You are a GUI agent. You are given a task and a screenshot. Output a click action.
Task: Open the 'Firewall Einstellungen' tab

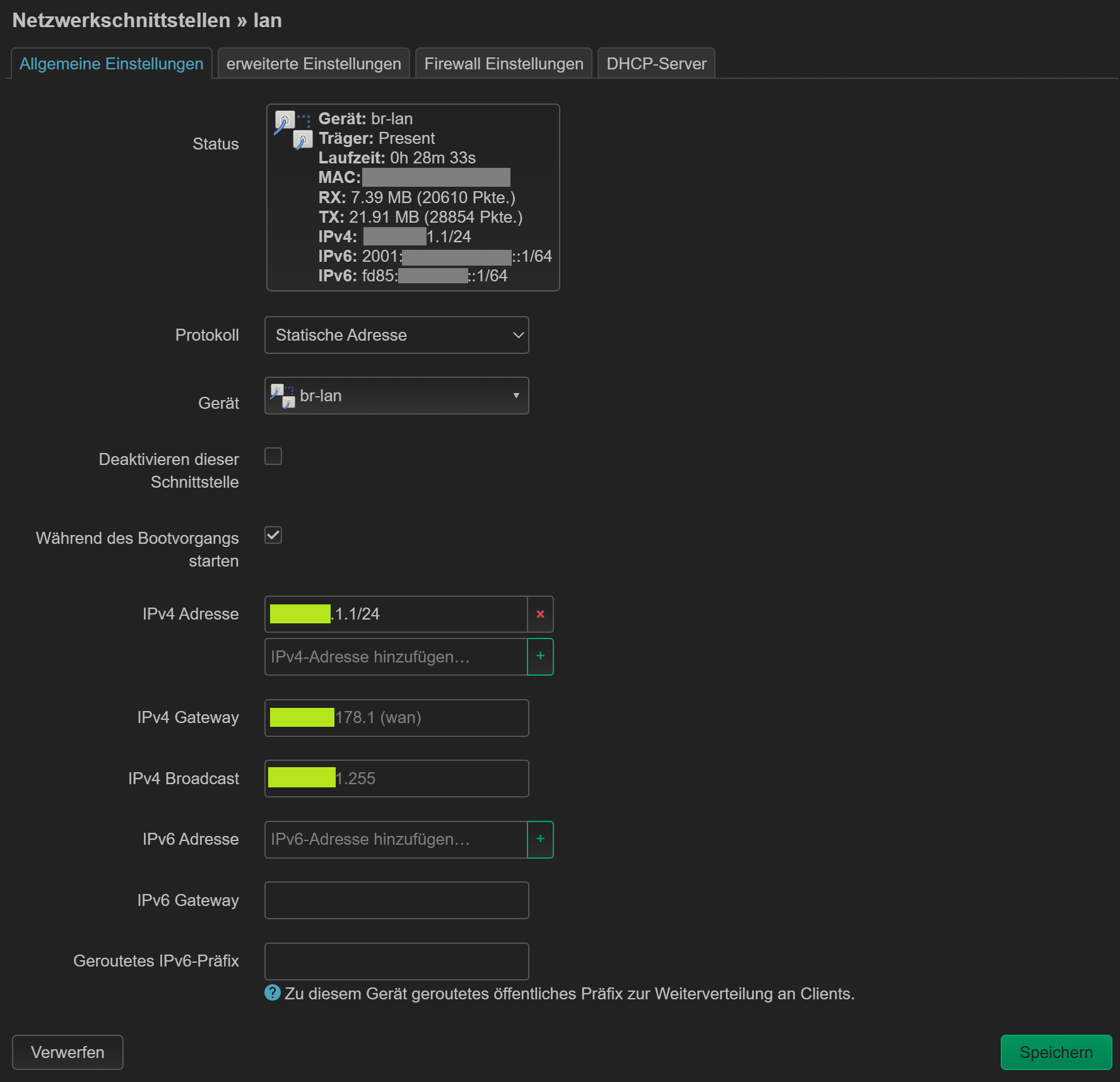tap(504, 64)
